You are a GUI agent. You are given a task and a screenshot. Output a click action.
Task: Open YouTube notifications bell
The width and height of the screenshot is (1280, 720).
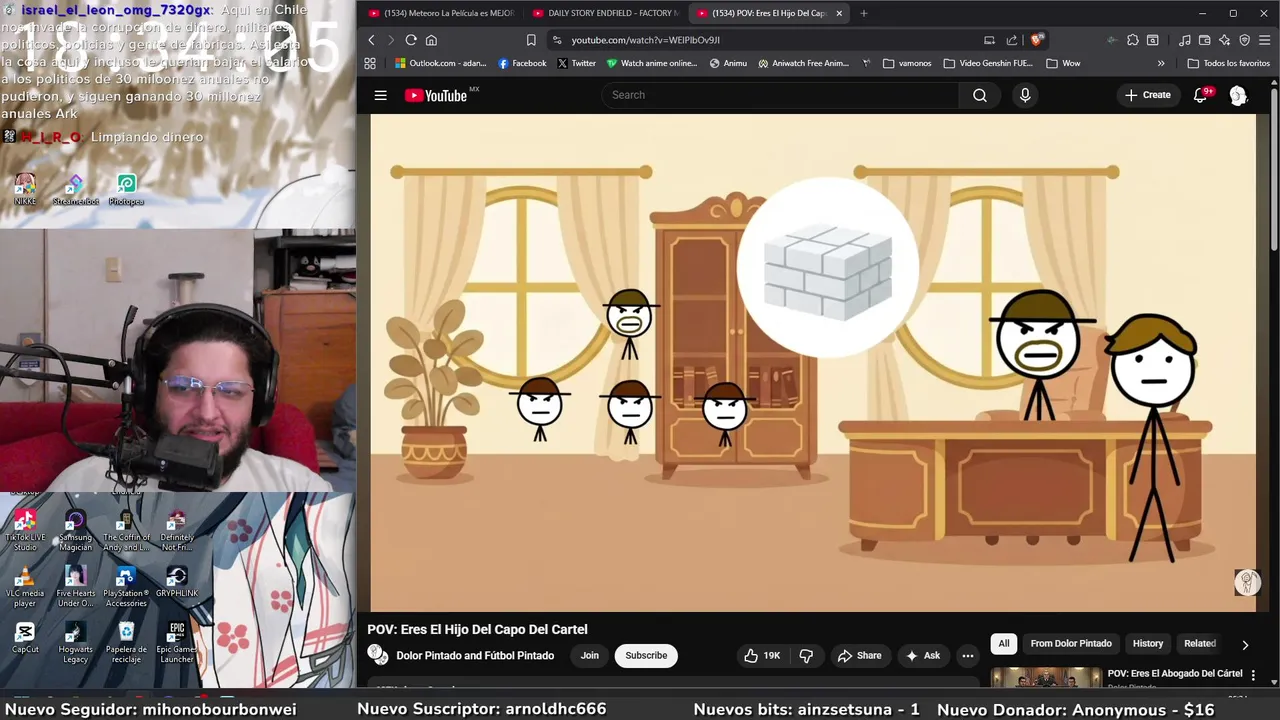pyautogui.click(x=1201, y=95)
